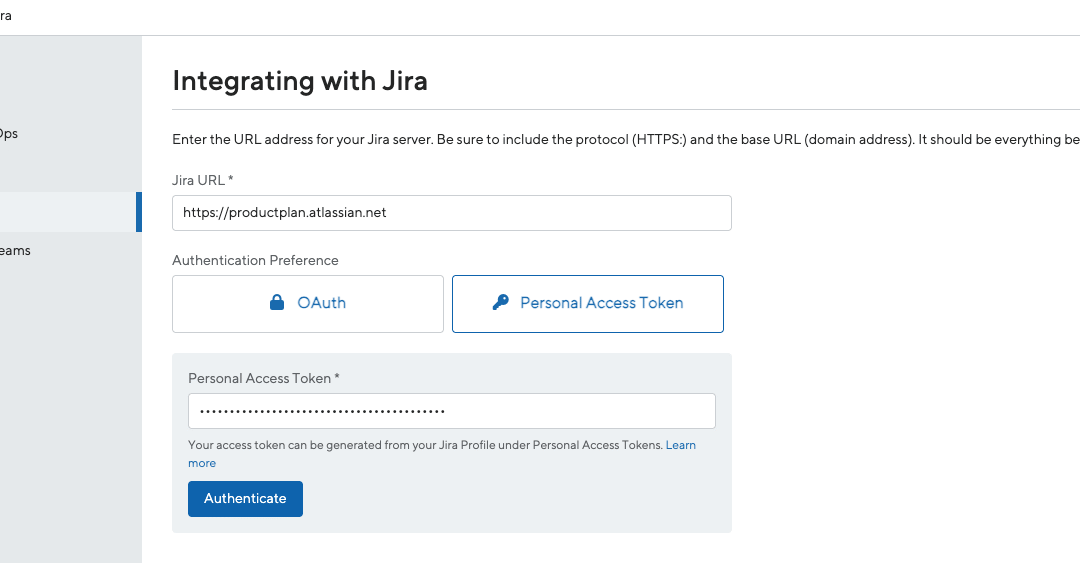Click the Authenticate button
1080x563 pixels.
click(x=245, y=499)
